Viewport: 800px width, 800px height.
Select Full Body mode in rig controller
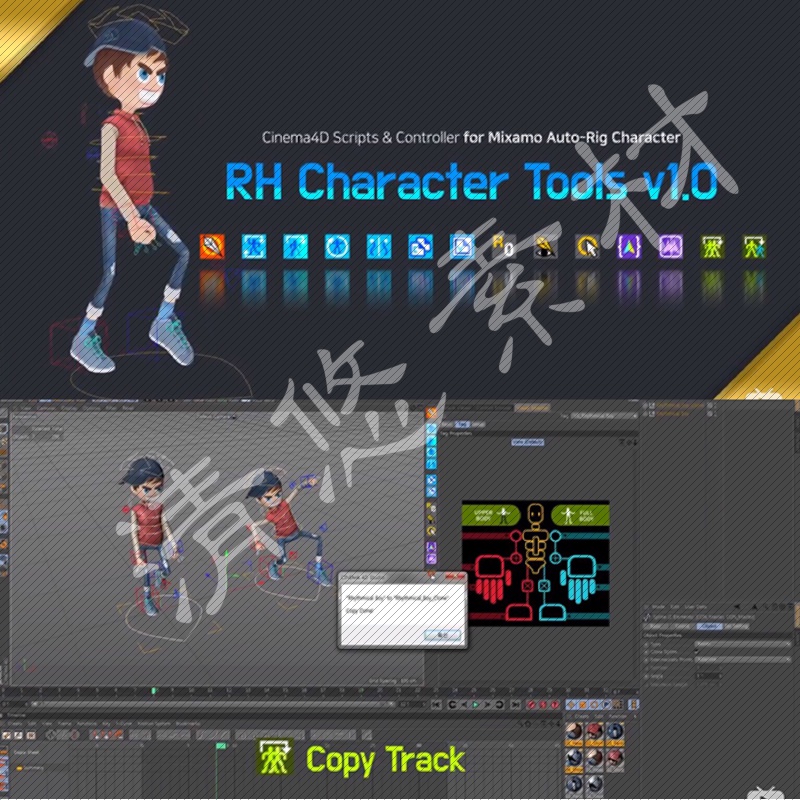[580, 516]
